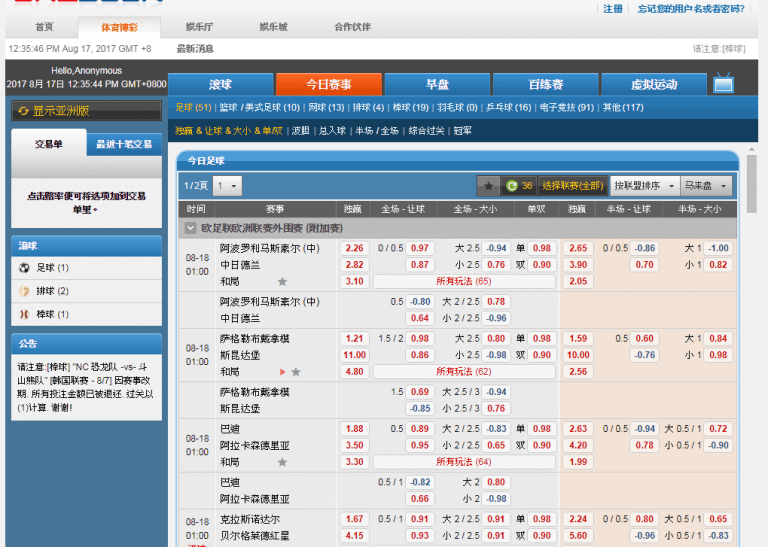Image resolution: width=768 pixels, height=547 pixels.
Task: Click the 4.80 draw odds for 萨格勒布戴拿模 match
Action: [x=355, y=372]
